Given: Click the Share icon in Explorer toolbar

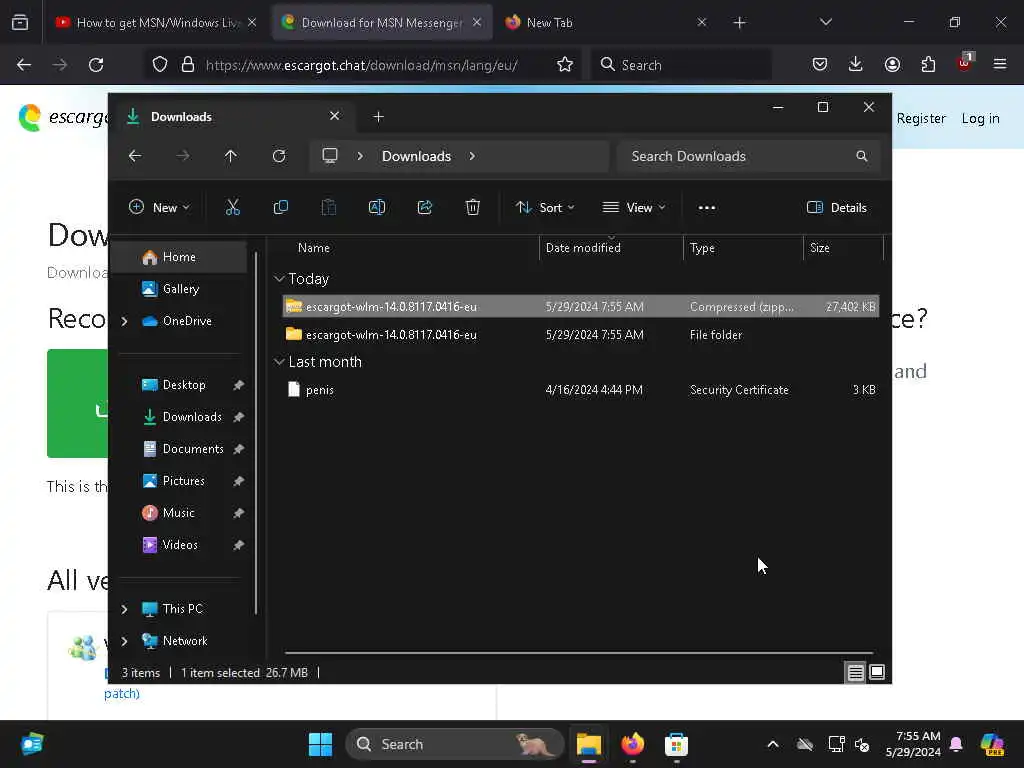Looking at the screenshot, I should point(424,208).
